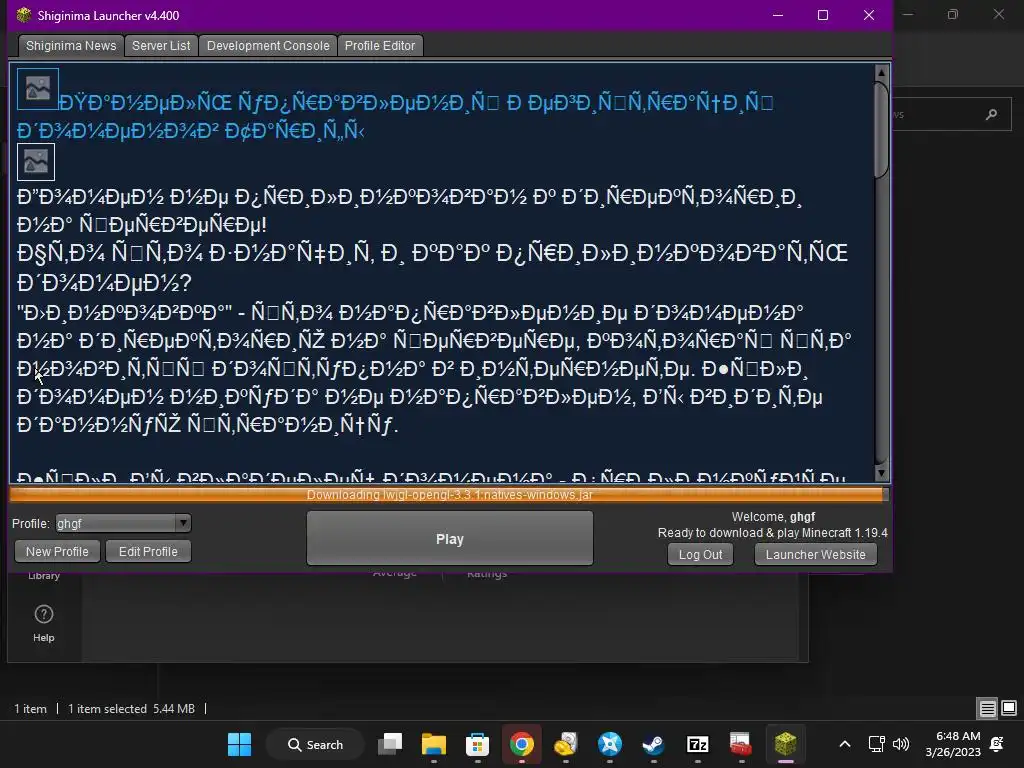Open the Steam taskbar icon

pos(654,744)
